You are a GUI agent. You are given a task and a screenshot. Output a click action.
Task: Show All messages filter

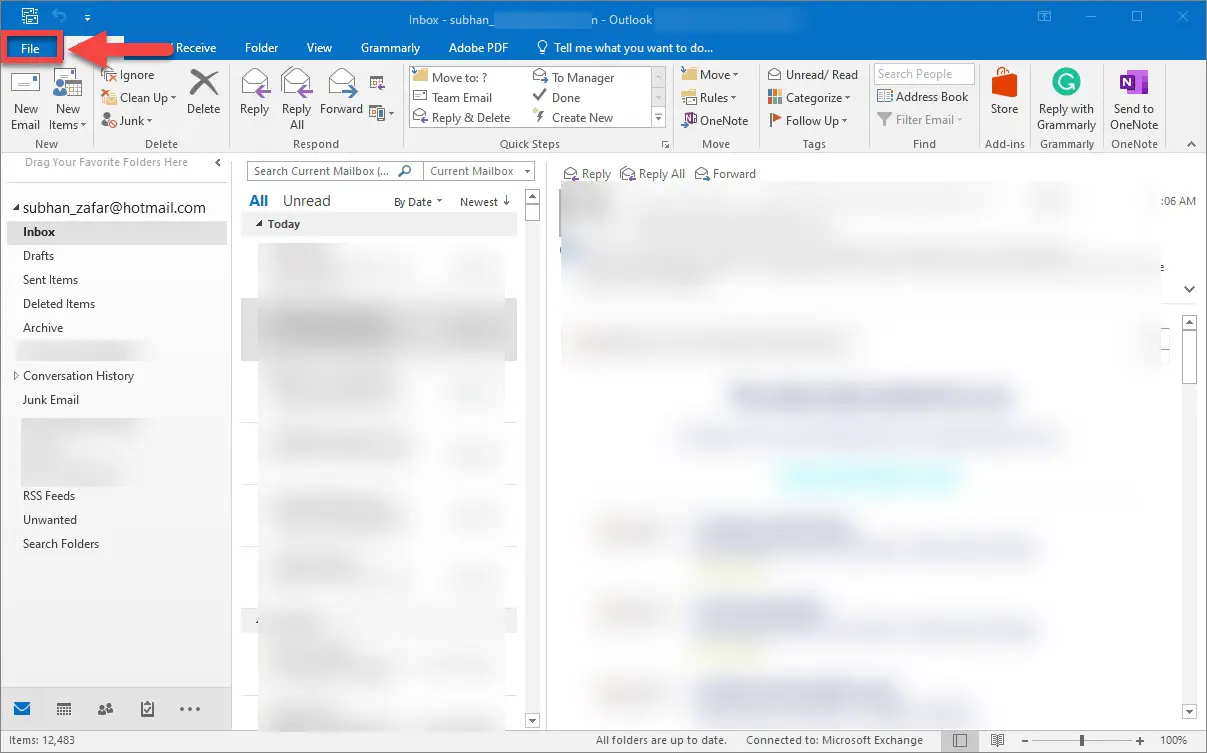[259, 201]
